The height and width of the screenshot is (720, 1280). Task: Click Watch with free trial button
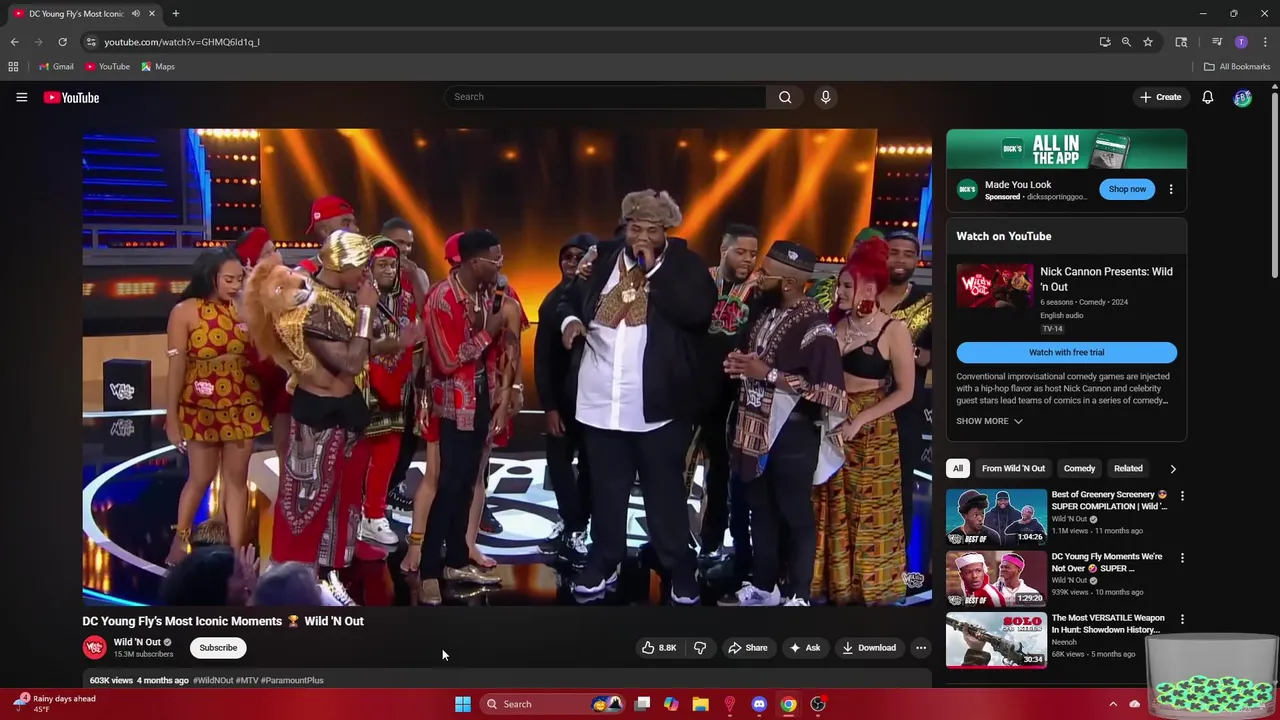[1066, 352]
